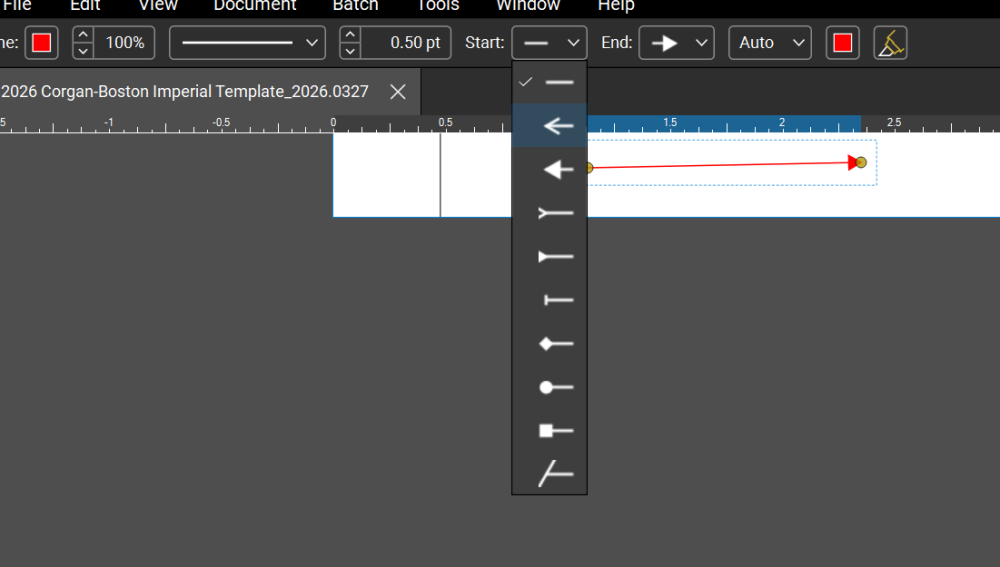Choose the square start style
Viewport: 1000px width, 567px height.
click(x=549, y=431)
